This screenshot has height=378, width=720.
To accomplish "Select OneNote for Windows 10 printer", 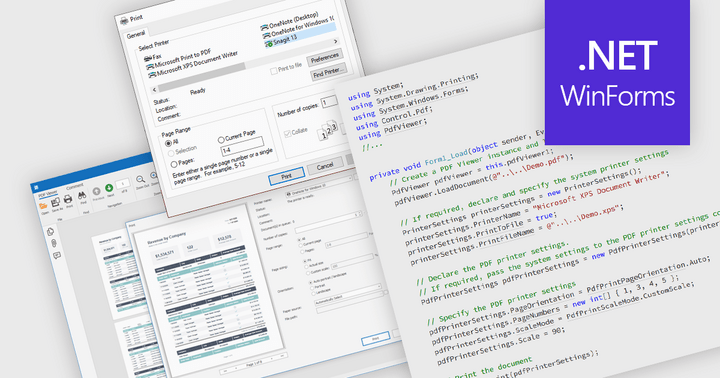I will (298, 27).
